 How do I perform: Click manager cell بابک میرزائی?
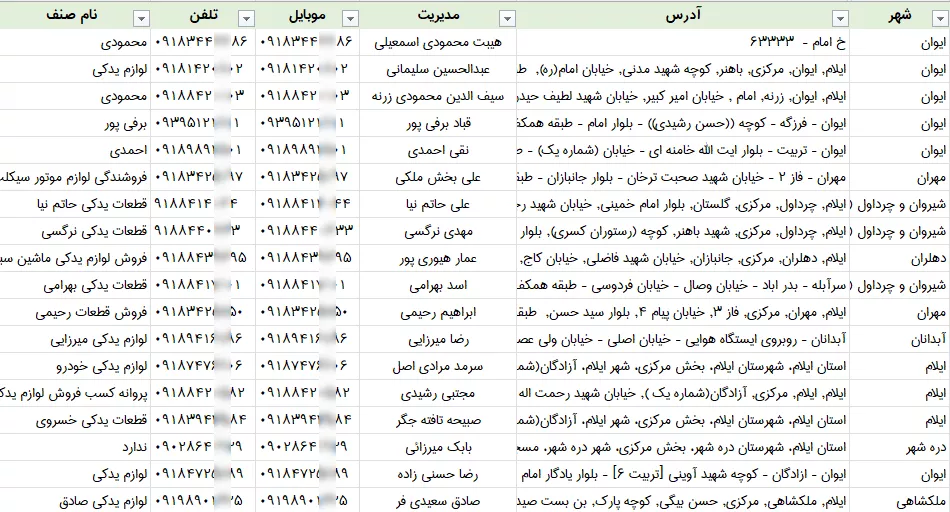438,447
